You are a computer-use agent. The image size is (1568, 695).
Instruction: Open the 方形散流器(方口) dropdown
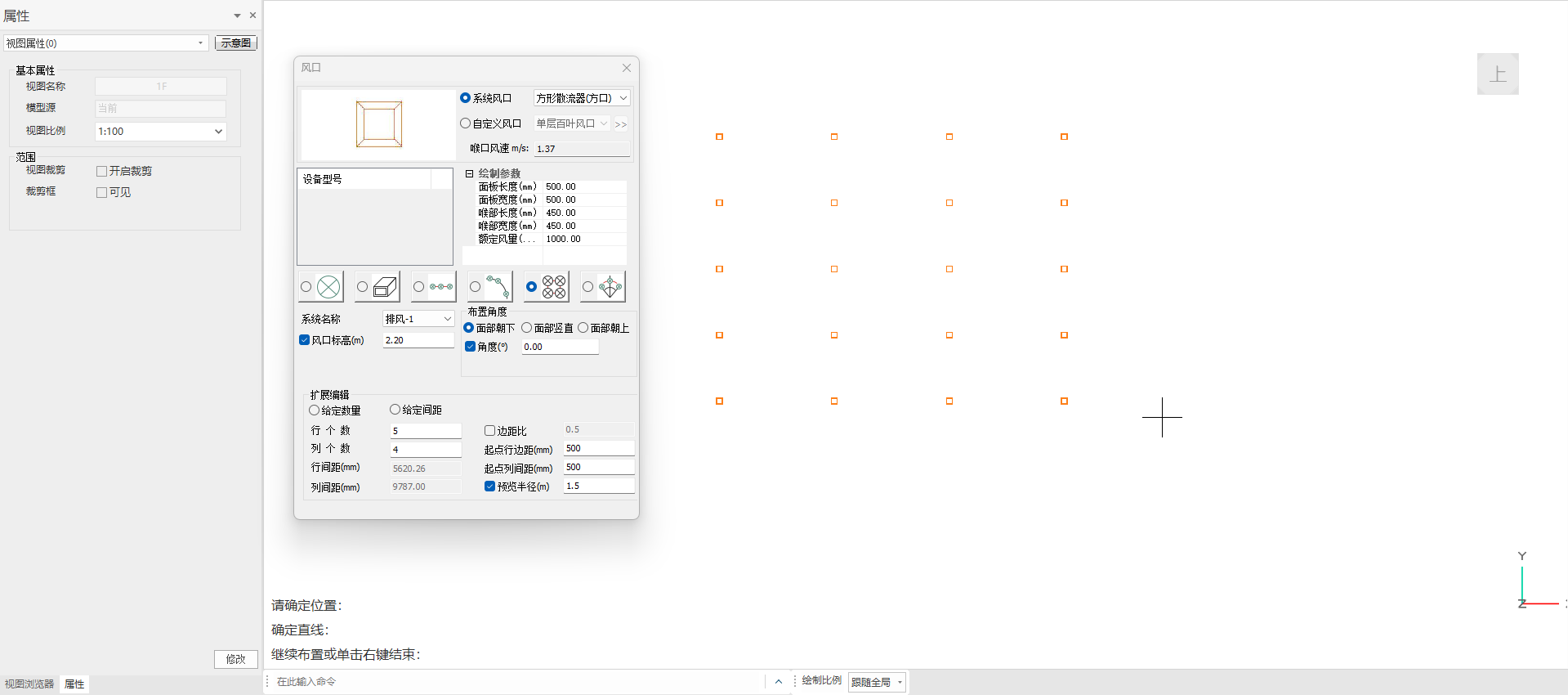pyautogui.click(x=582, y=98)
